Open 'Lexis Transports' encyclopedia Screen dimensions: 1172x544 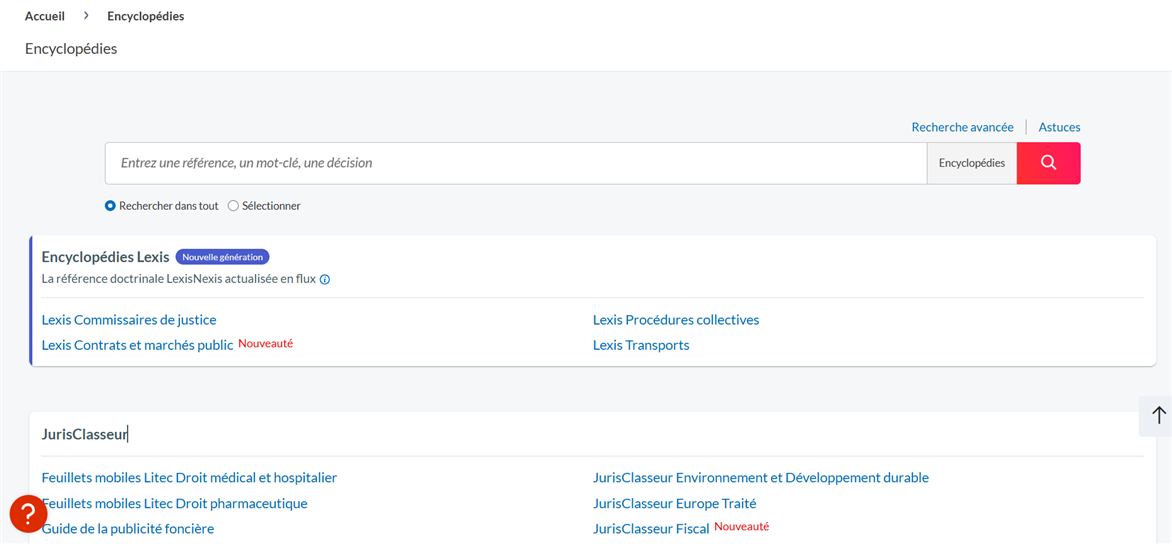coord(641,345)
